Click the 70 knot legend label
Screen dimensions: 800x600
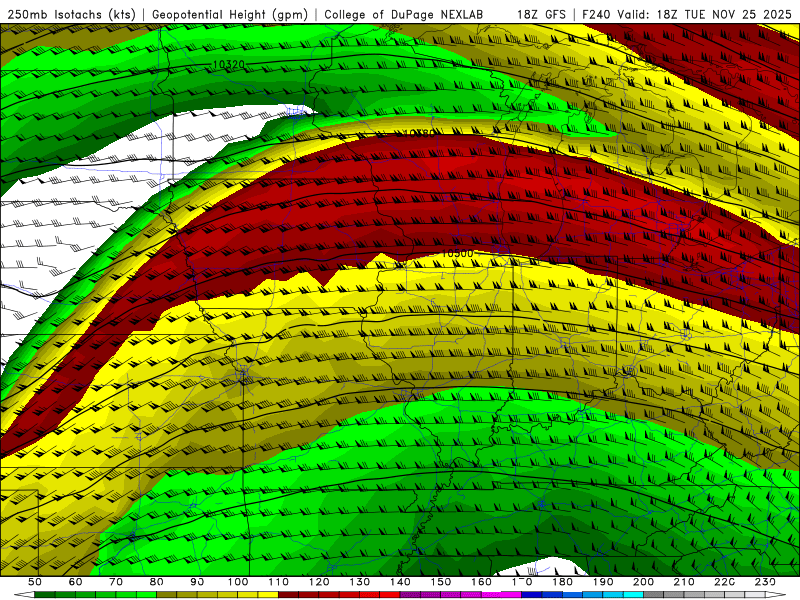(116, 582)
